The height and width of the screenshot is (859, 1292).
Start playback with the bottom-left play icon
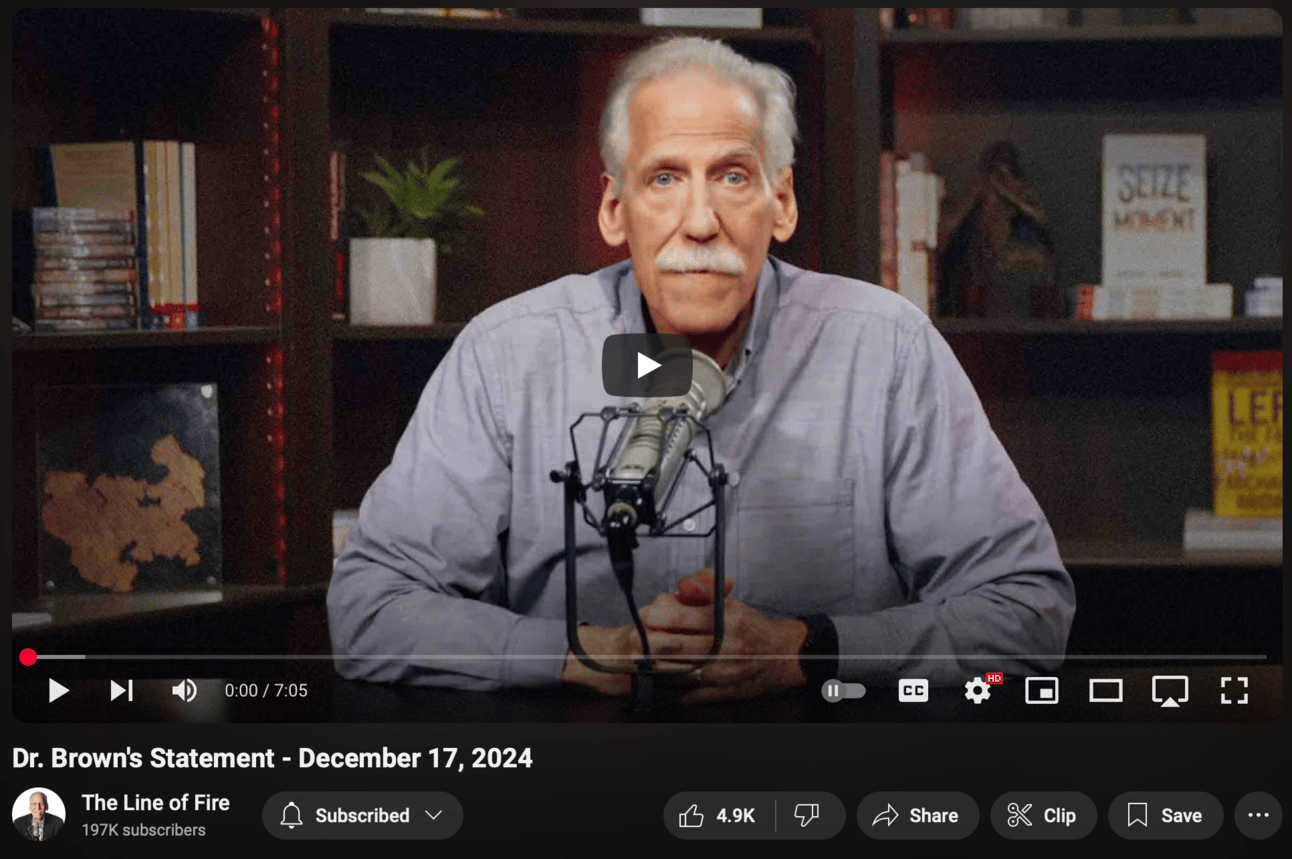coord(59,690)
